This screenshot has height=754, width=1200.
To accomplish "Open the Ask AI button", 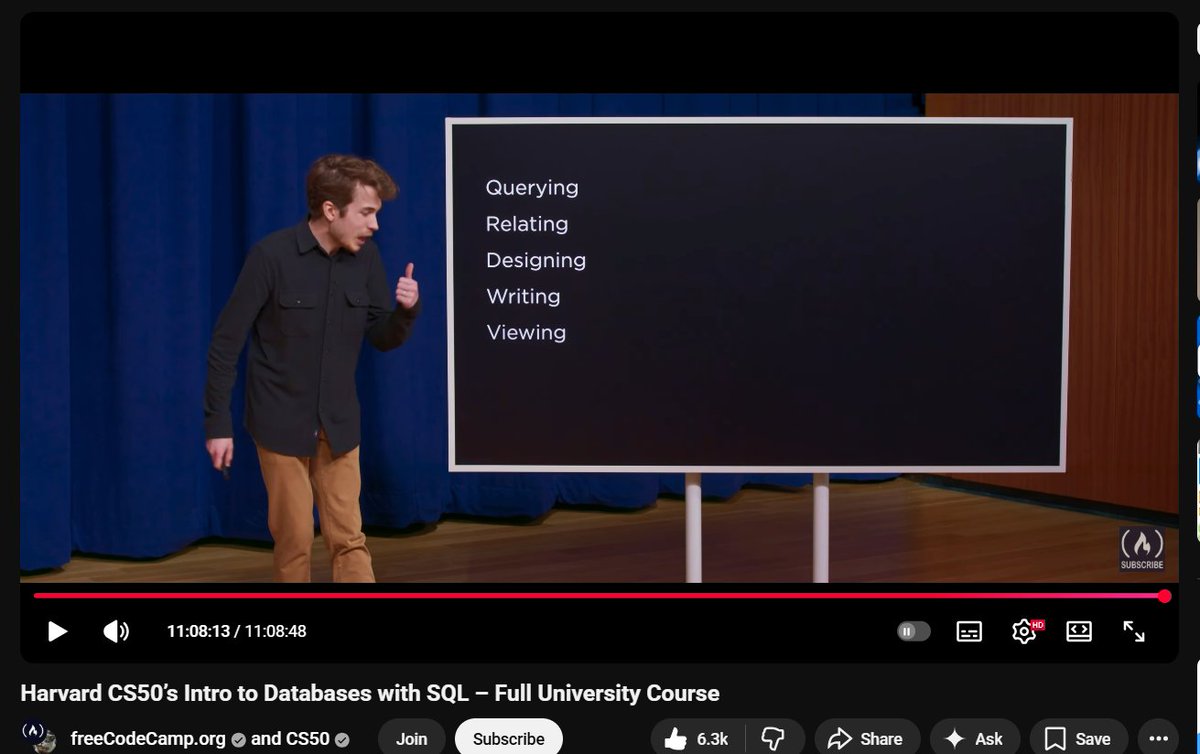I will [974, 739].
